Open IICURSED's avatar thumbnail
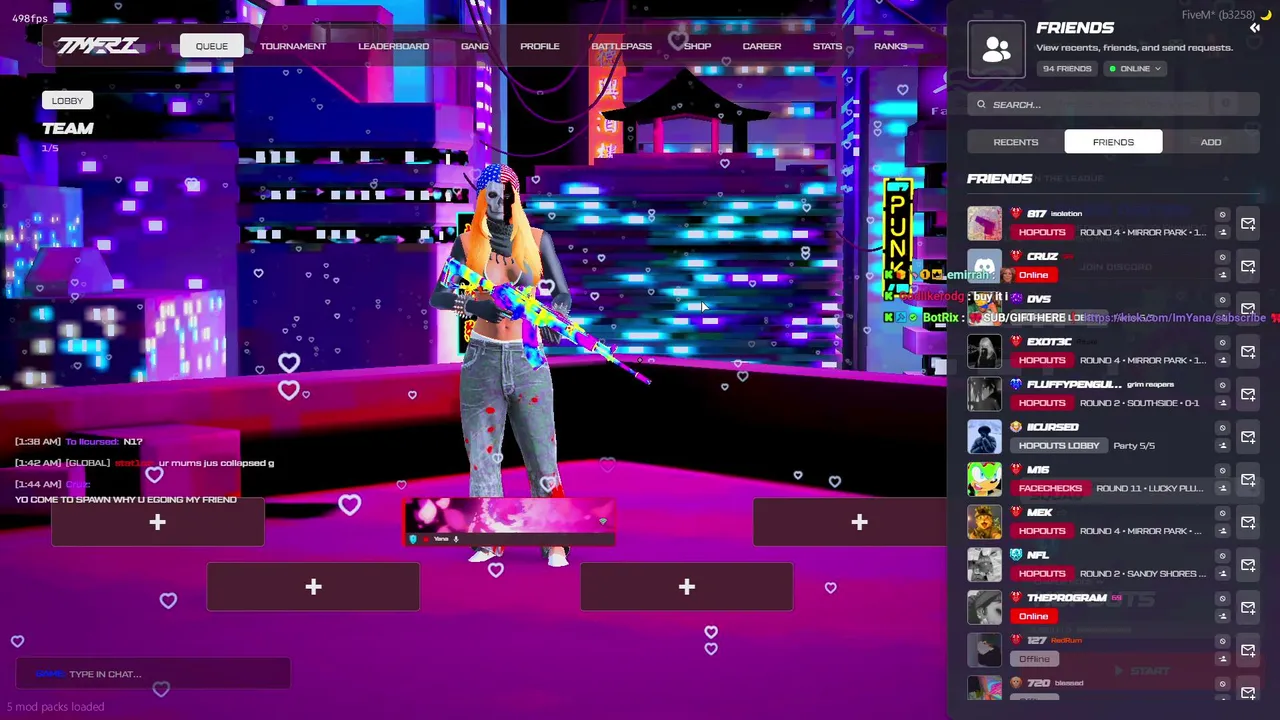 [x=984, y=437]
